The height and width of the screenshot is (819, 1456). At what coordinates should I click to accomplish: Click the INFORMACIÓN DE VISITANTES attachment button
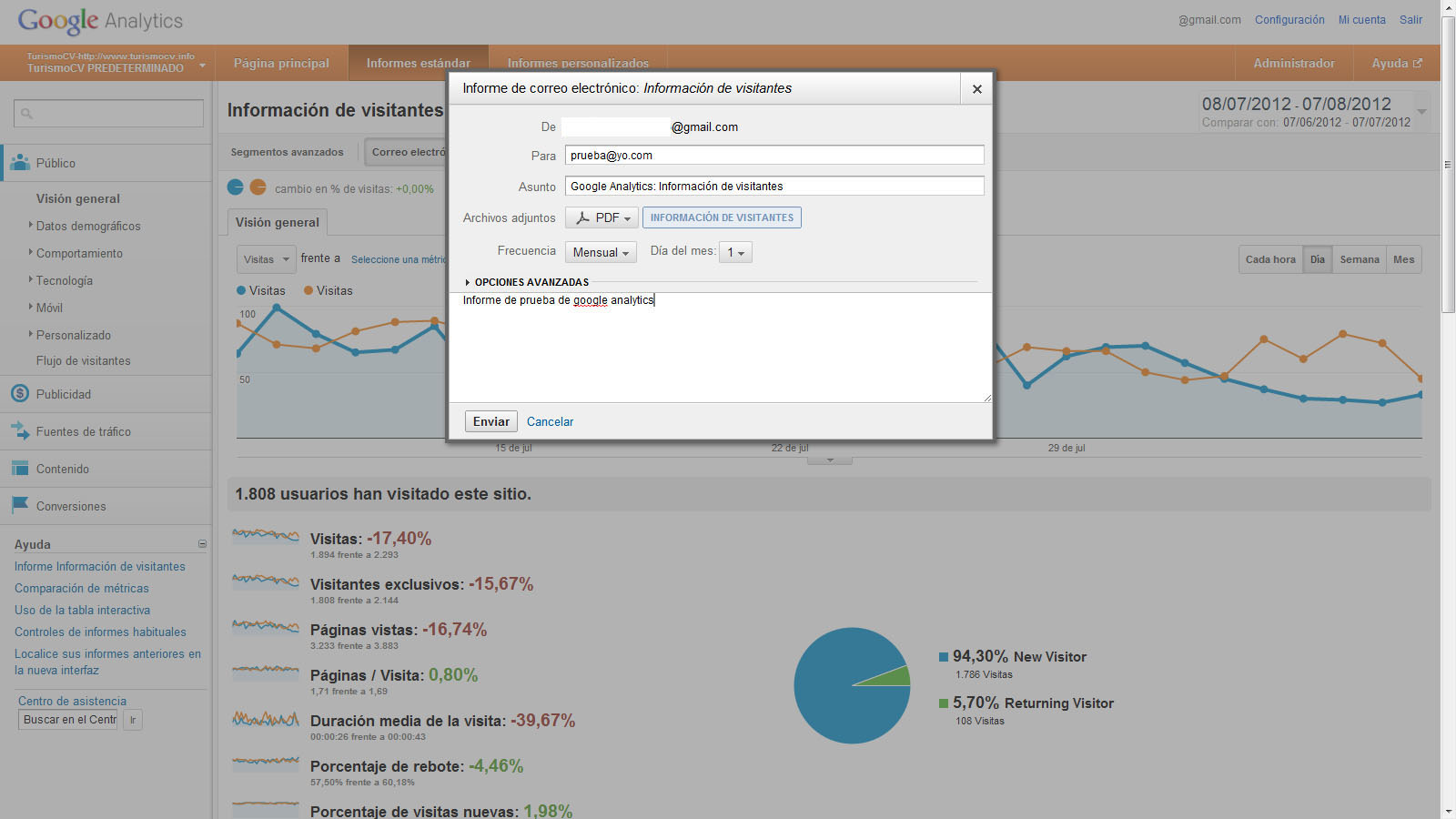722,217
